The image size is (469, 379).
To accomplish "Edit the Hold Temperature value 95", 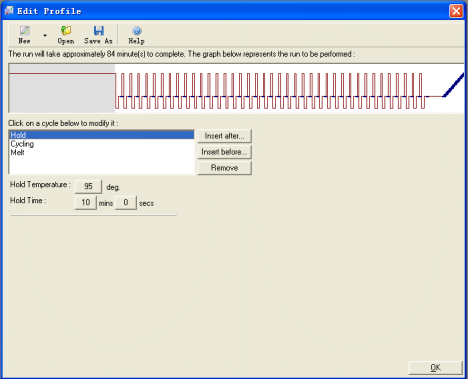I will click(88, 186).
